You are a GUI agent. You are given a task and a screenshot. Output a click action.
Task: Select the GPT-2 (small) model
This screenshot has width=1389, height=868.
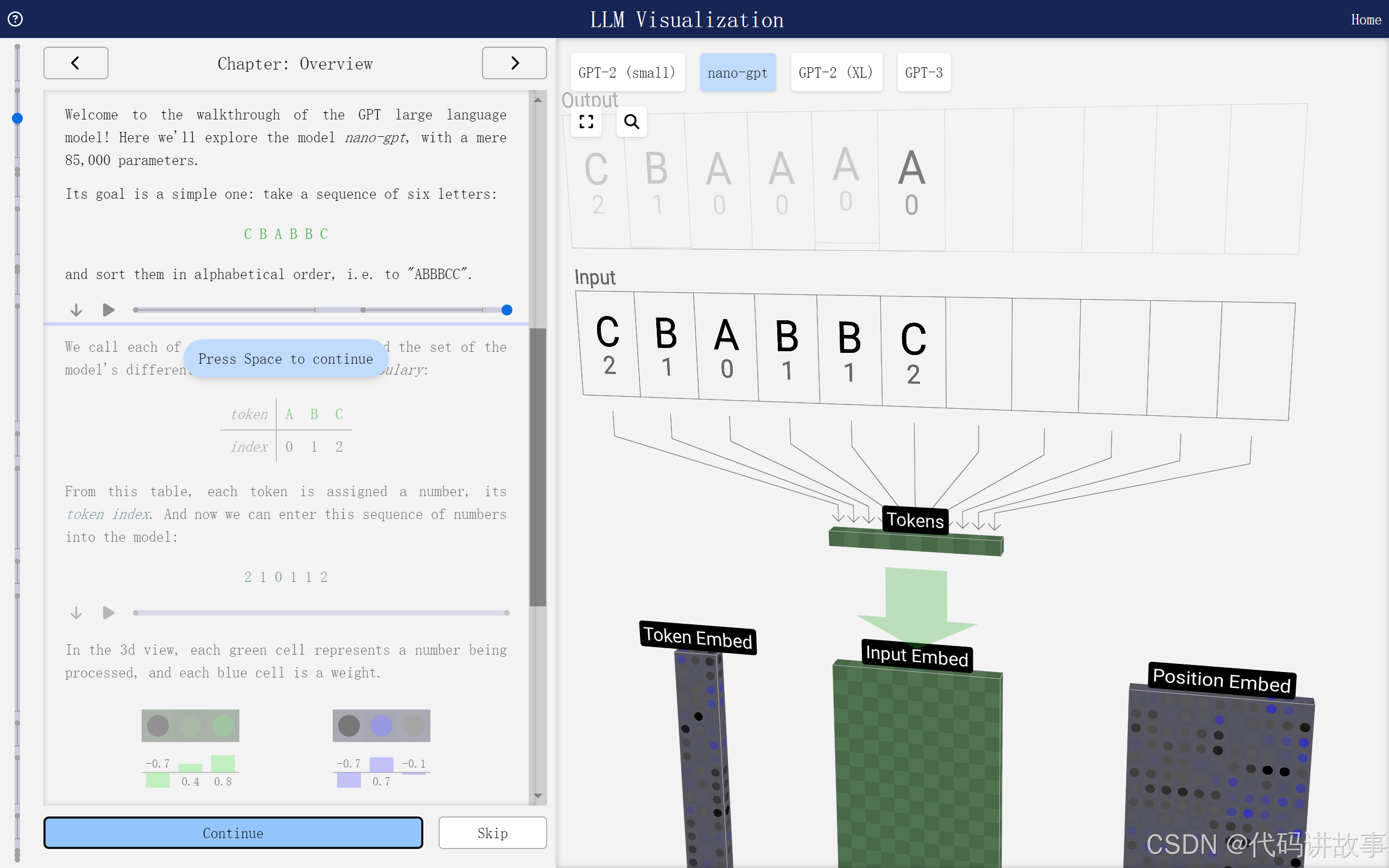pyautogui.click(x=627, y=73)
